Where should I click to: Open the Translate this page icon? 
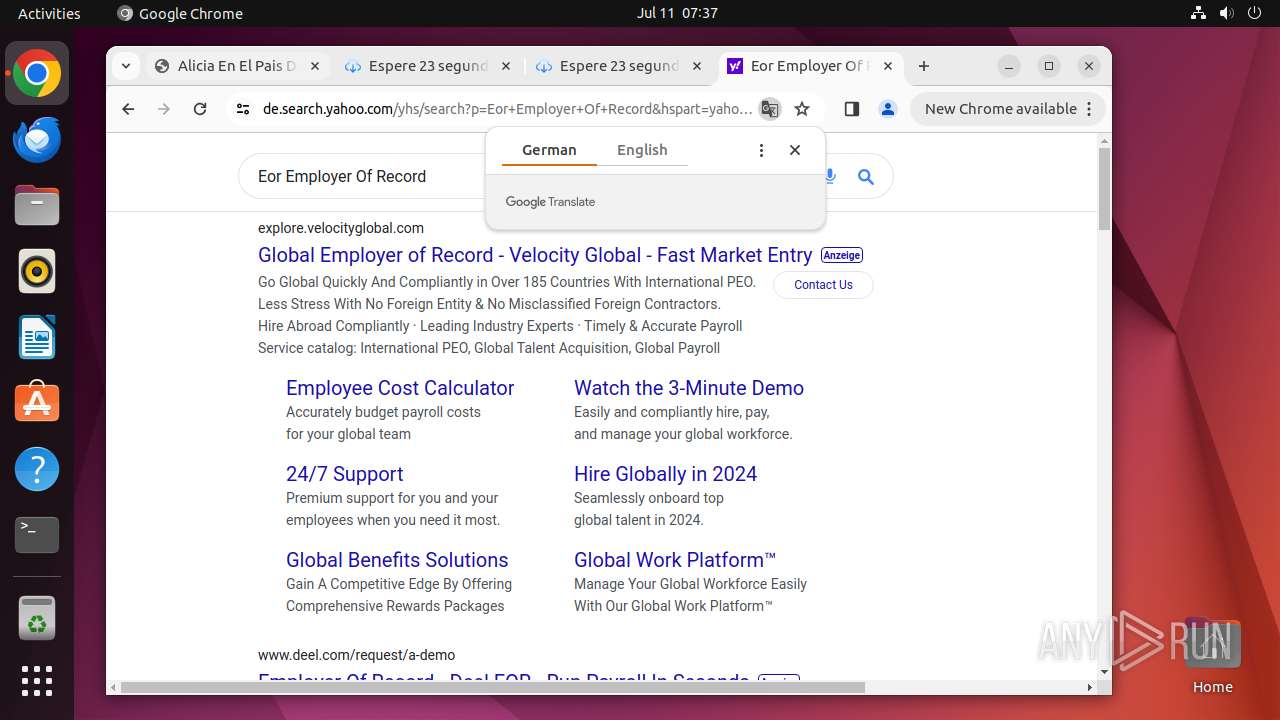769,109
